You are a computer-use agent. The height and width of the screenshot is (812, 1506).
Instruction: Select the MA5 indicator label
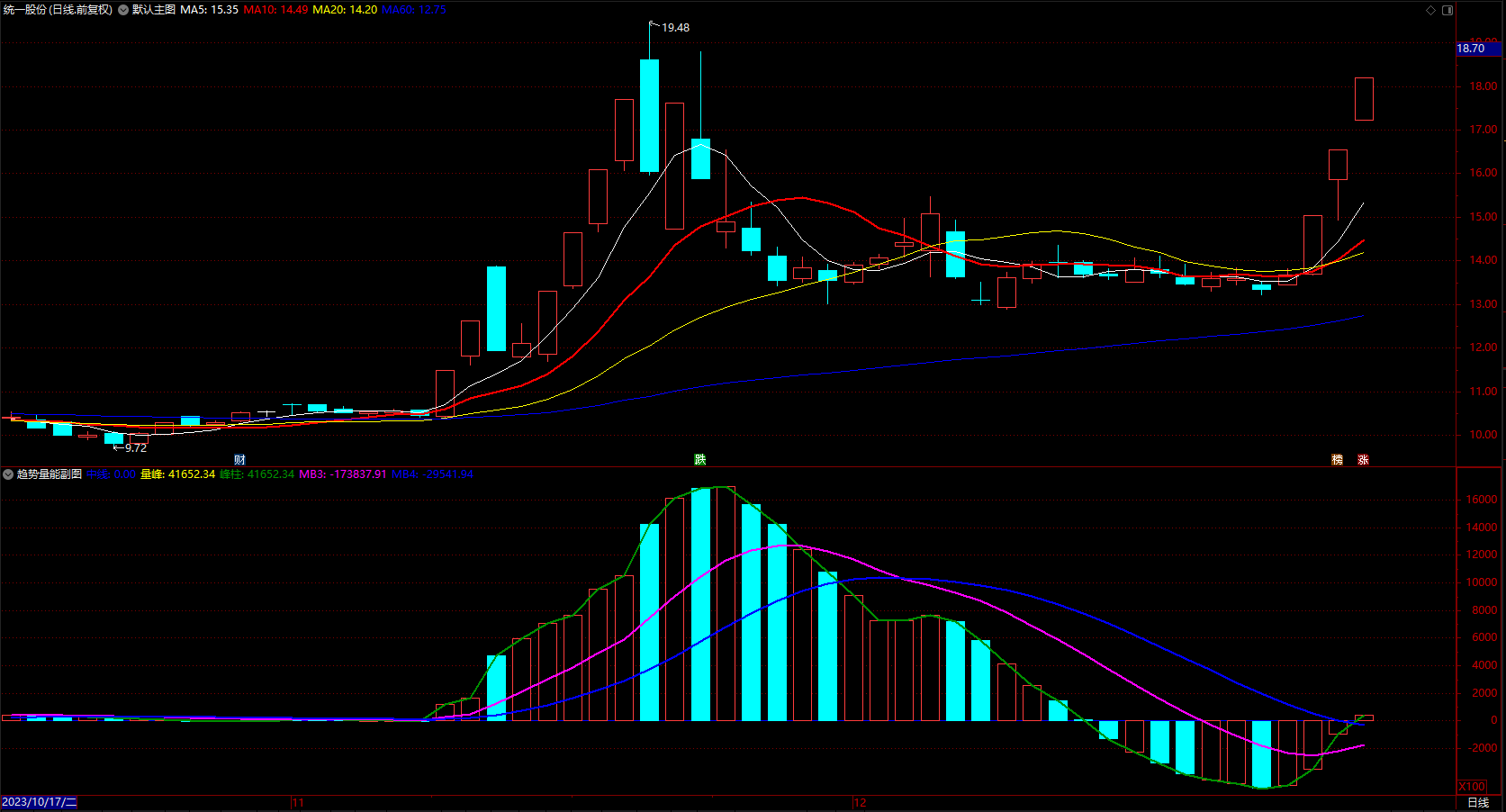(x=210, y=10)
